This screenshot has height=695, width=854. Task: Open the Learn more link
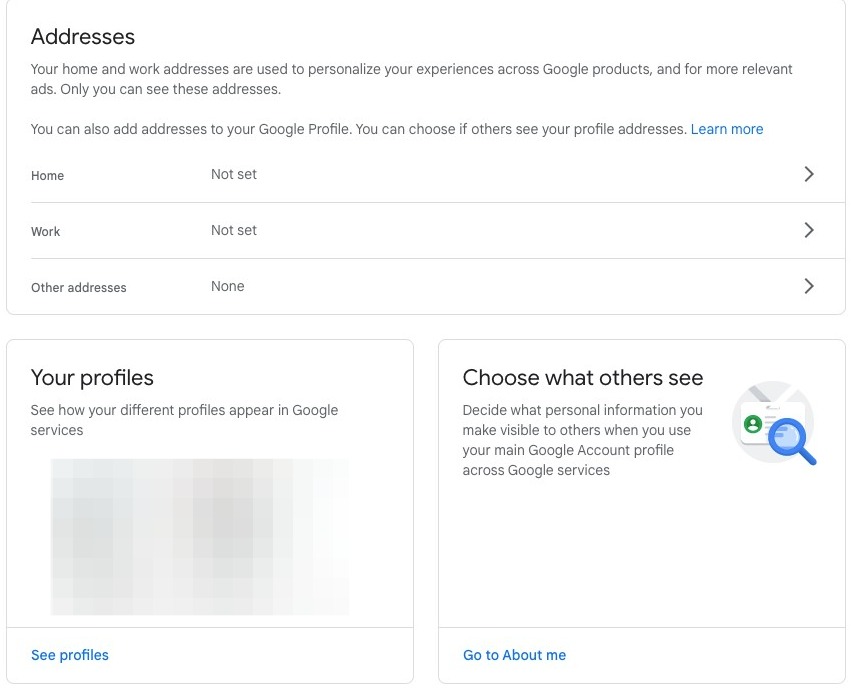pyautogui.click(x=727, y=129)
